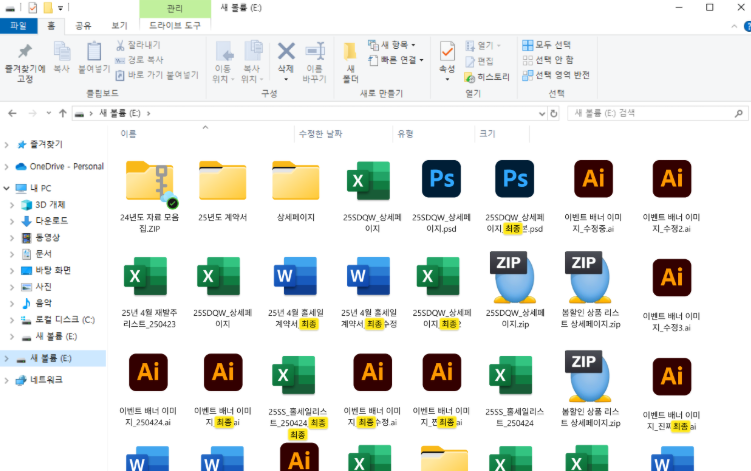The height and width of the screenshot is (471, 751).
Task: Click 선택 안 함 (Select none)
Action: coord(548,60)
